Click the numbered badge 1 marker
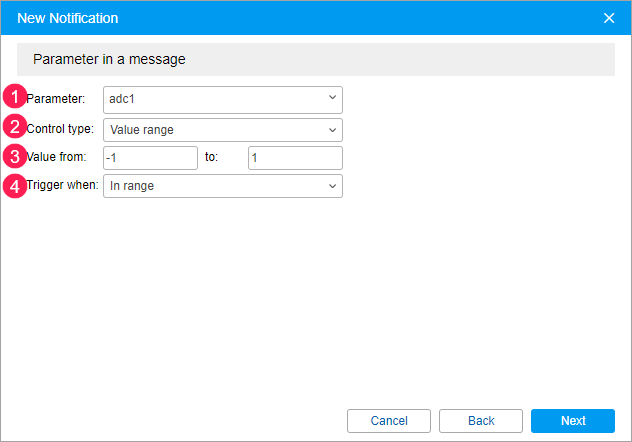Image resolution: width=632 pixels, height=442 pixels. point(13,98)
